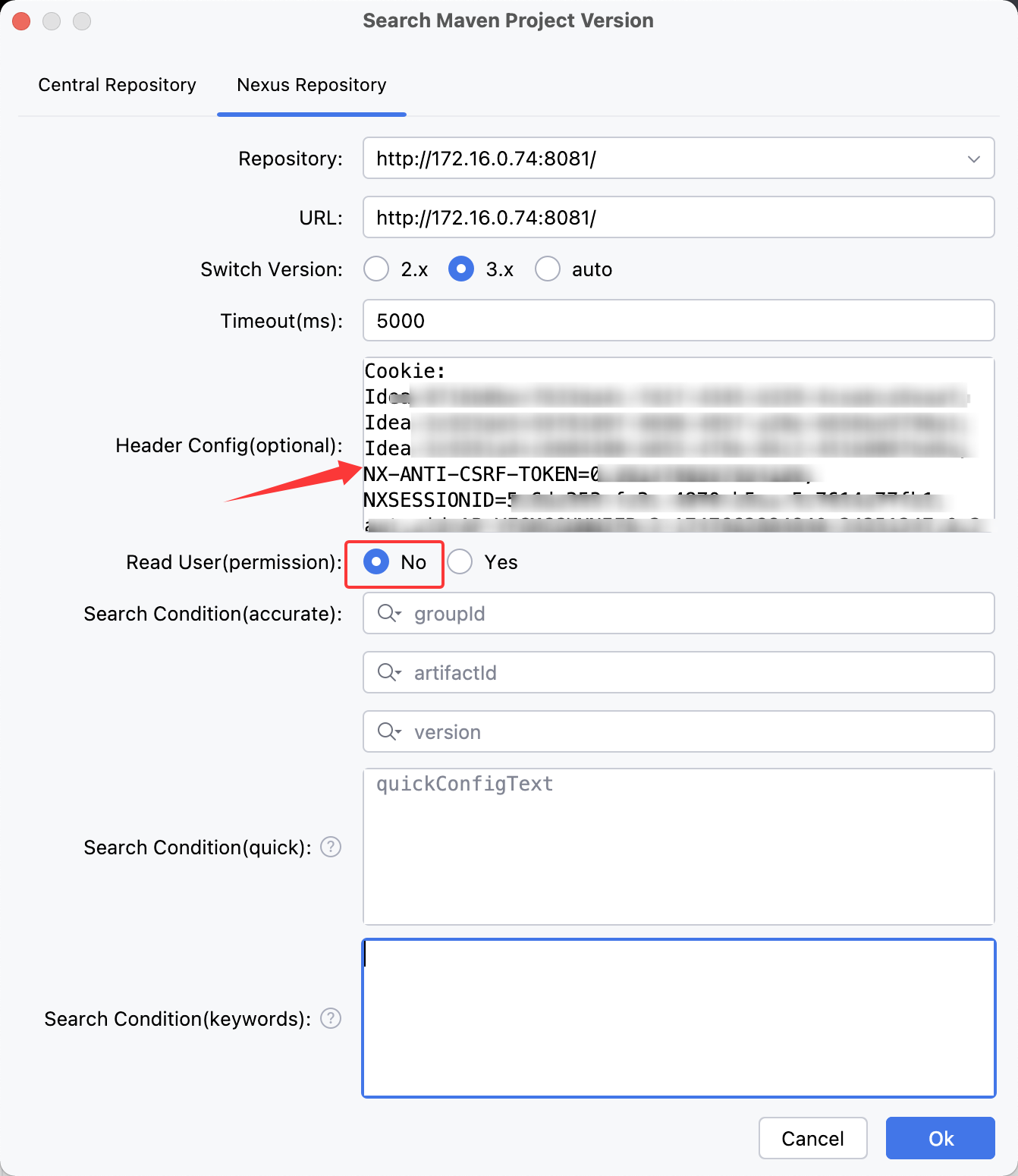Image resolution: width=1018 pixels, height=1176 pixels.
Task: Choose the auto version radio button
Action: 548,269
